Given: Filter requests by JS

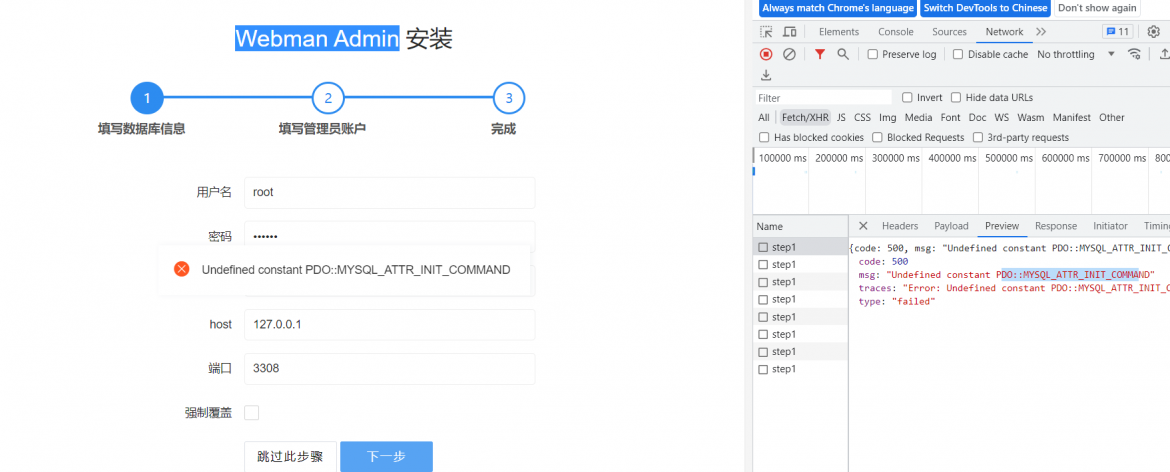Looking at the screenshot, I should tap(841, 117).
